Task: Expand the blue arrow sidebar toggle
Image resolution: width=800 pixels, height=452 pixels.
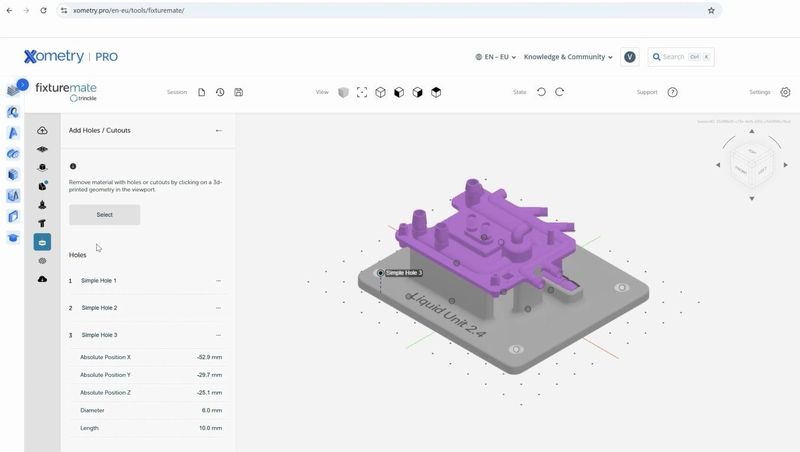Action: pyautogui.click(x=22, y=84)
